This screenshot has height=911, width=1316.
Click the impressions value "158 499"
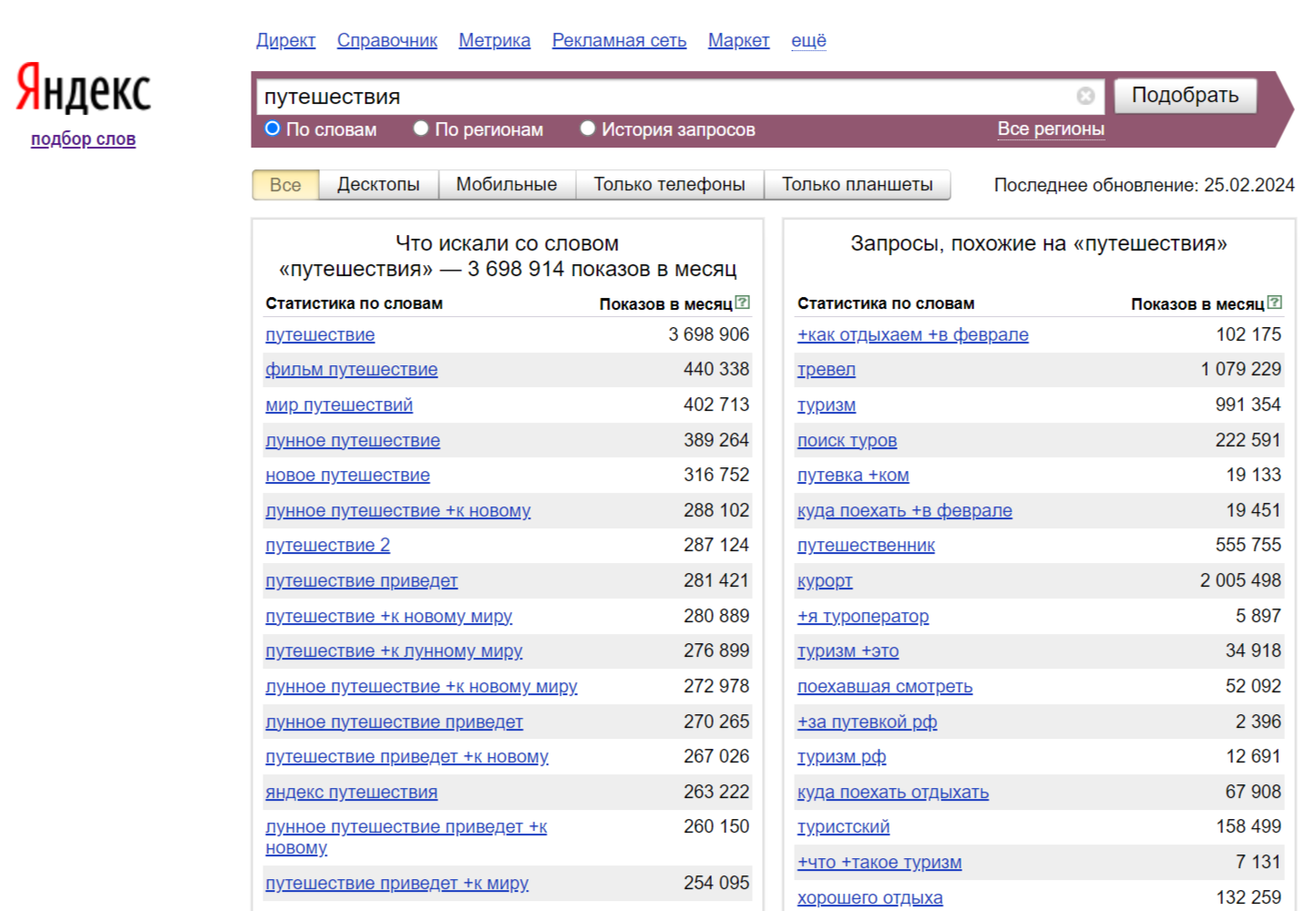tap(1249, 826)
